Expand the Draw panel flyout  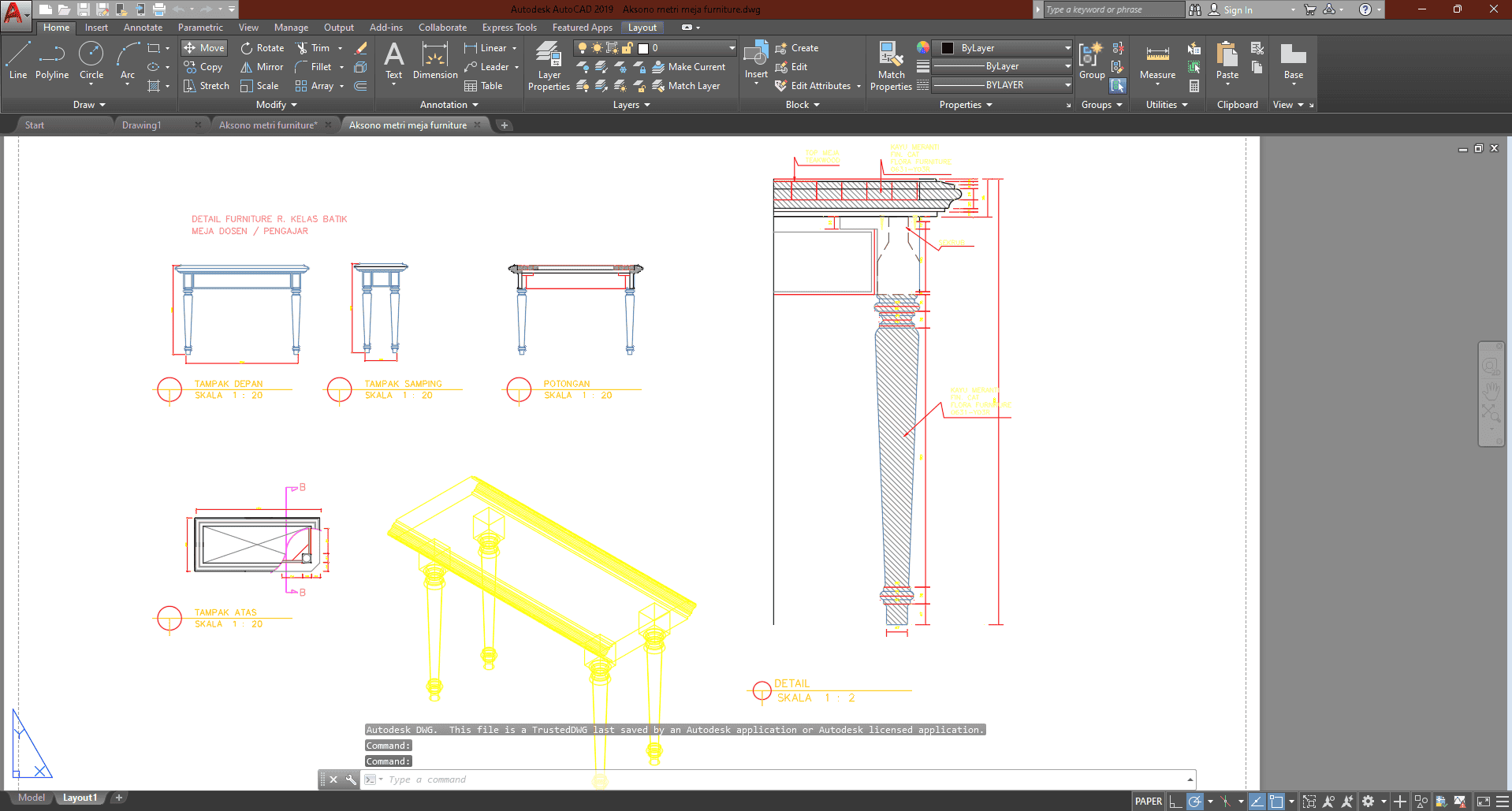[x=89, y=105]
